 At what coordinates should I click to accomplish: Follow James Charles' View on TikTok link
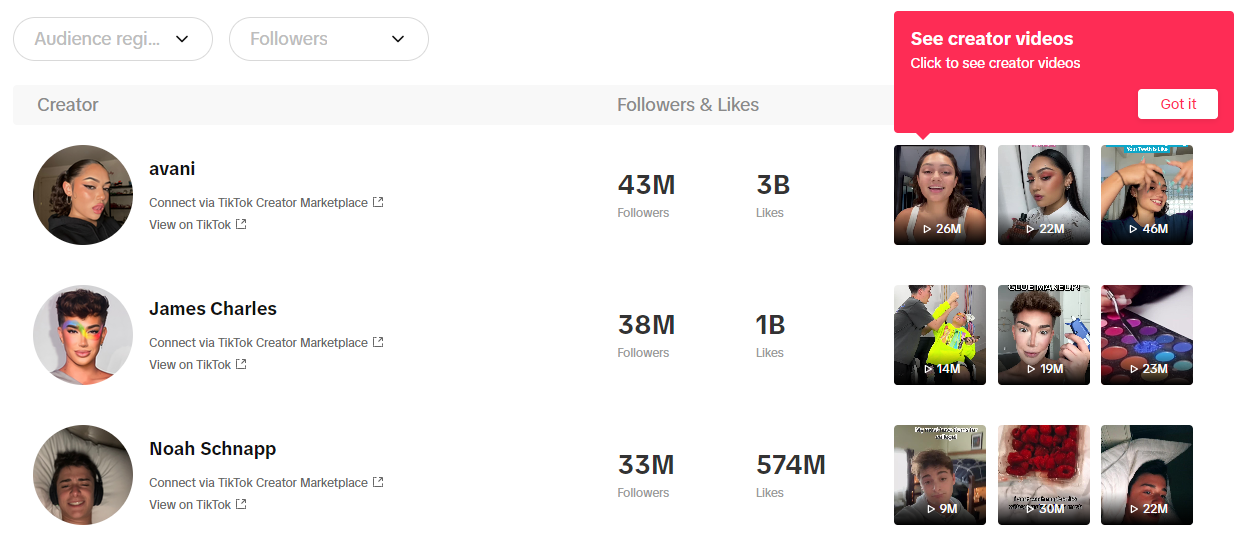(x=191, y=364)
